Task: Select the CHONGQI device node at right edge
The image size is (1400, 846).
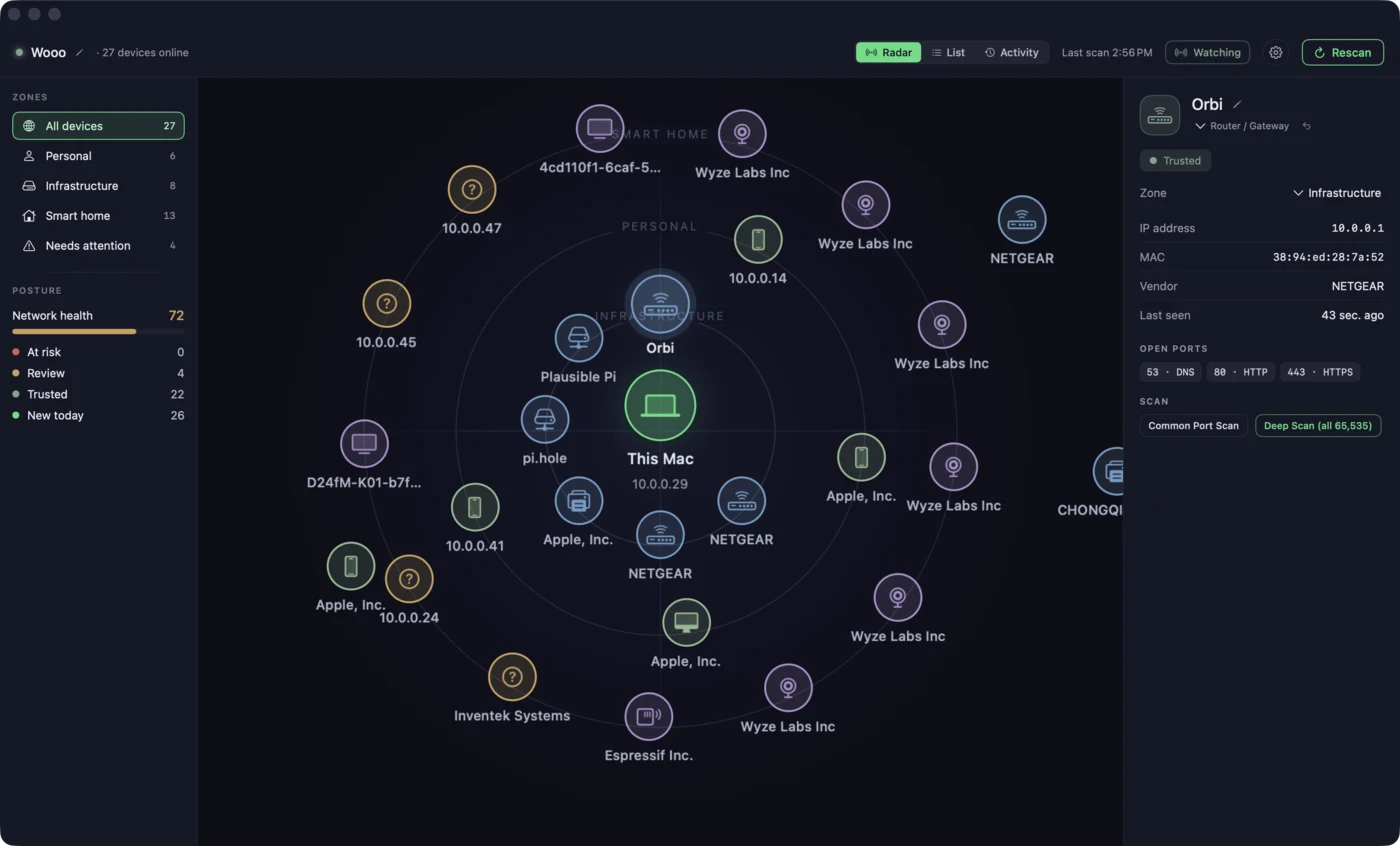Action: point(1108,471)
